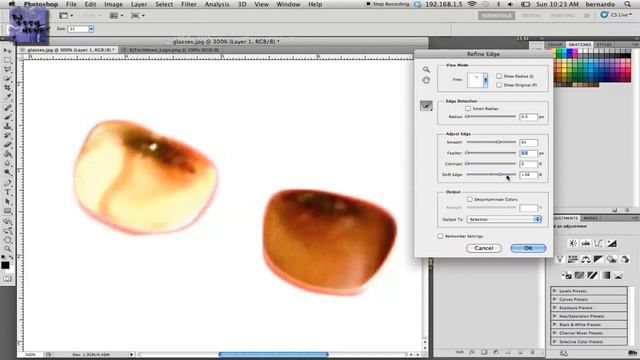
Task: Open the brush Size dropdown in options bar
Action: [x=91, y=29]
